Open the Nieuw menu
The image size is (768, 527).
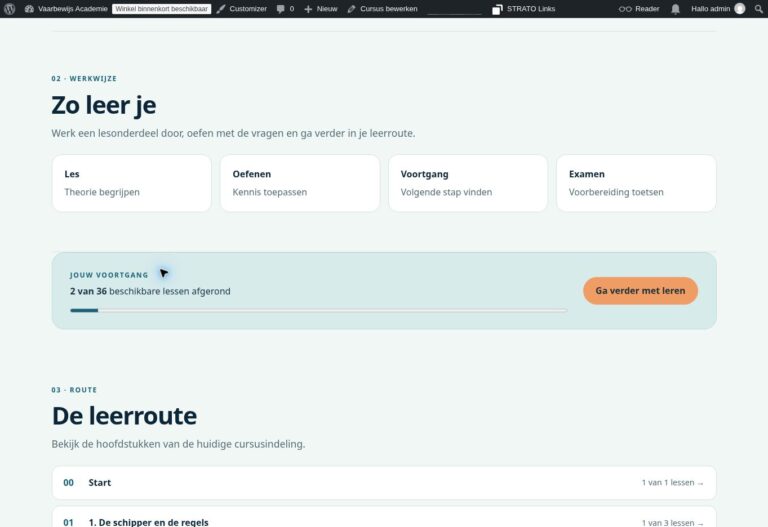pos(327,9)
